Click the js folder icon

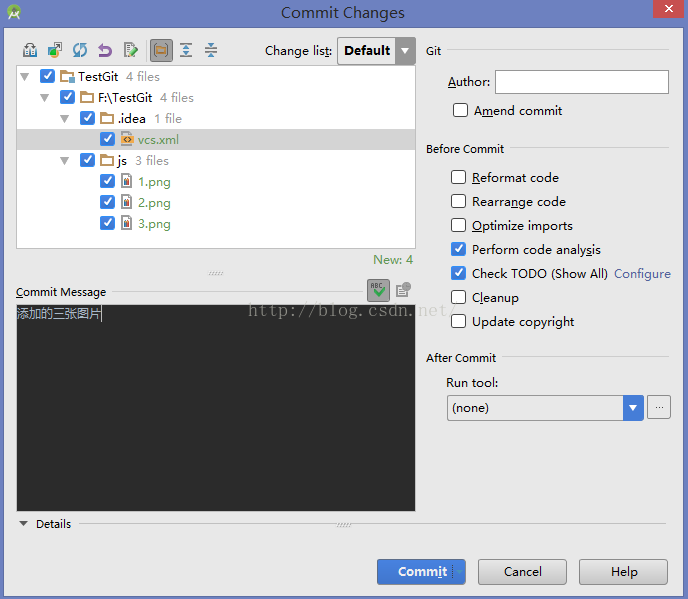pos(107,160)
